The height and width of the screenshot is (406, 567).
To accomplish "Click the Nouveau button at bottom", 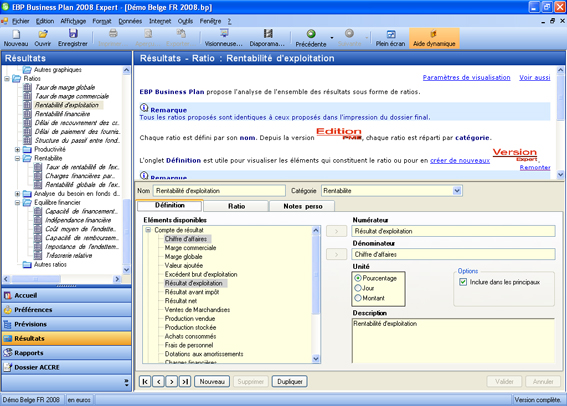I will coord(212,381).
